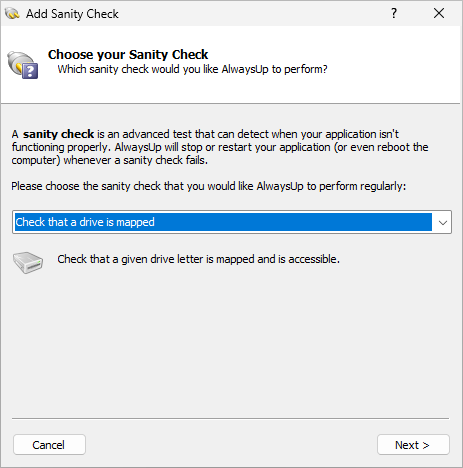Open help with the question mark button

click(394, 13)
